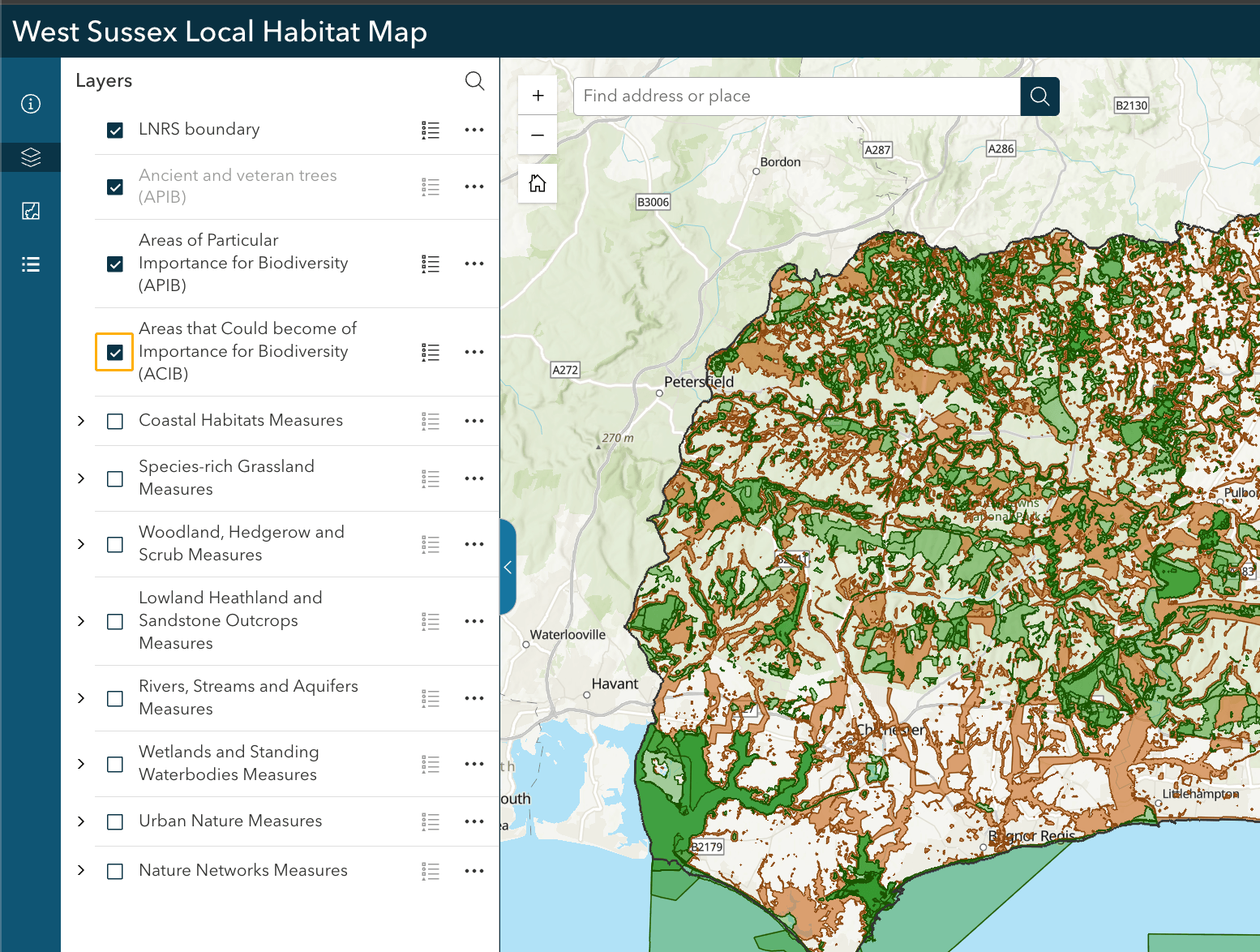Enable Woodland, Hedgerow and Scrub Measures
The image size is (1260, 952).
(x=115, y=544)
